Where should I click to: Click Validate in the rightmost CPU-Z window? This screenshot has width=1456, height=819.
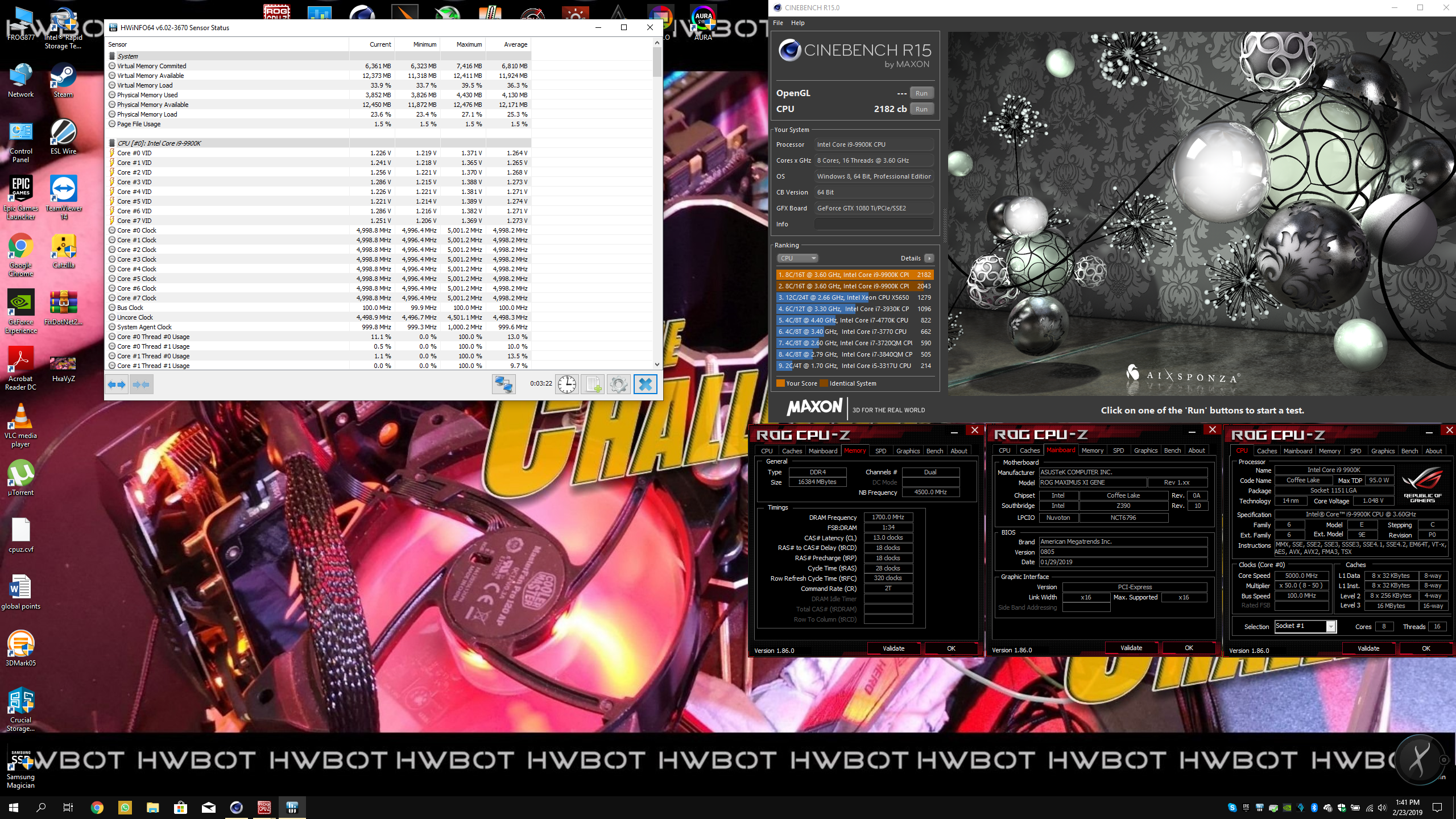pos(1368,648)
